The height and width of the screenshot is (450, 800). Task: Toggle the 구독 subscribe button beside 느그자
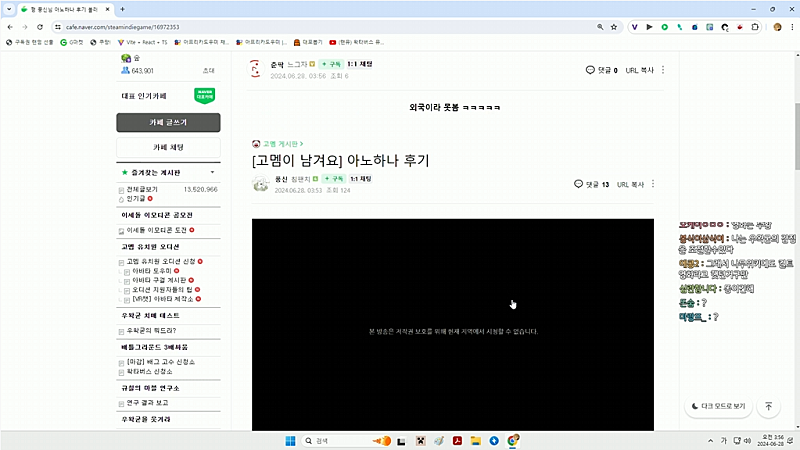point(330,64)
